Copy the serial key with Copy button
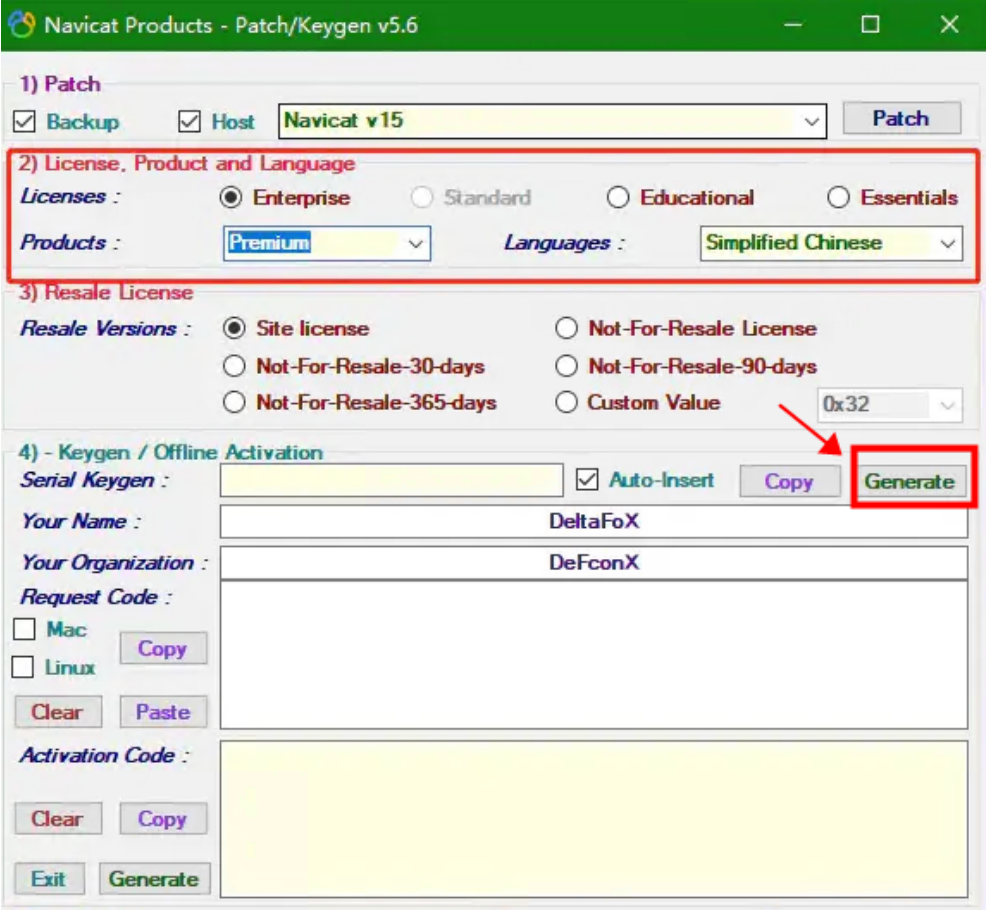986x910 pixels. tap(789, 482)
